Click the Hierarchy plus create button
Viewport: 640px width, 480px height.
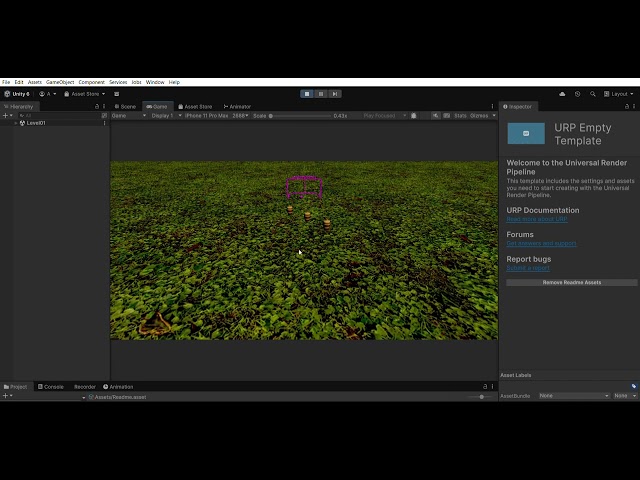click(6, 116)
